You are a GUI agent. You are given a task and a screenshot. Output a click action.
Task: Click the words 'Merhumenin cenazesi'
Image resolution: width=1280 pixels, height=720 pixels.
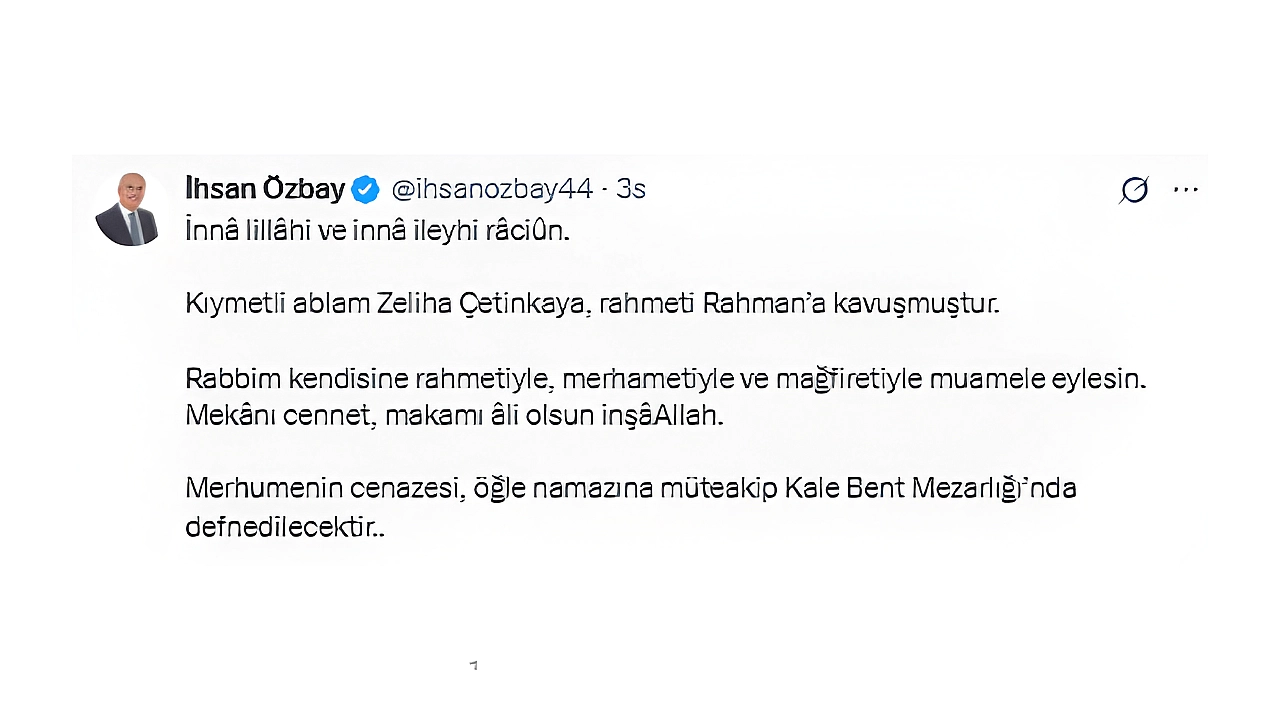(323, 489)
